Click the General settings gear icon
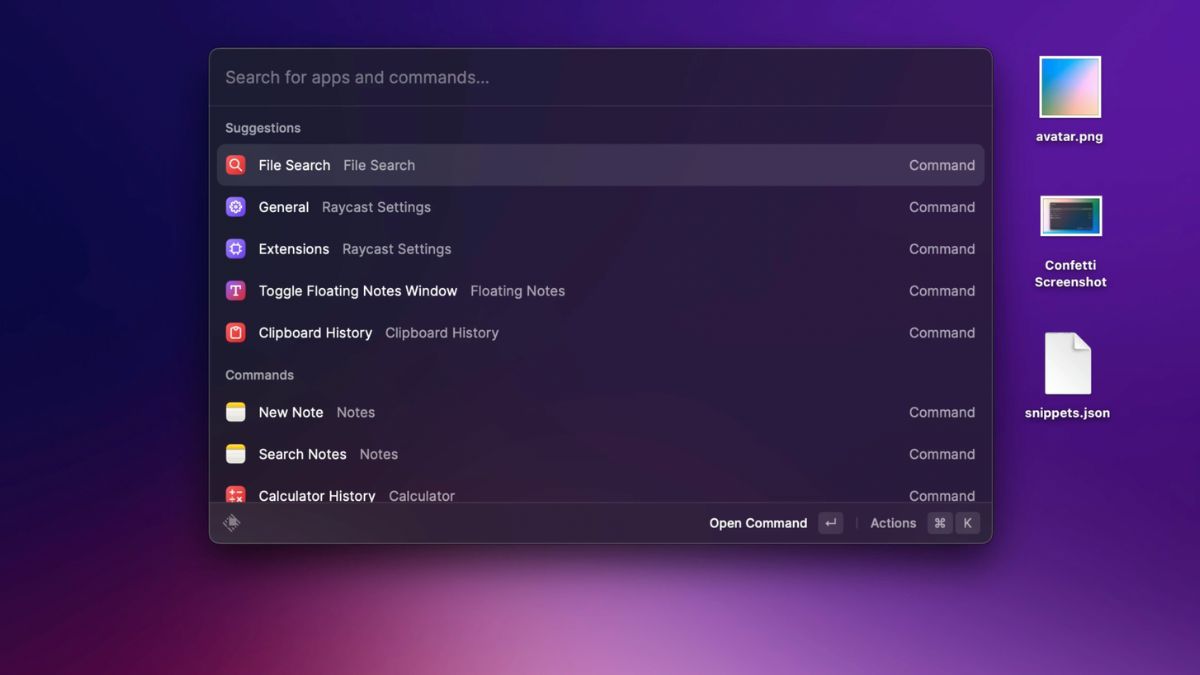Image resolution: width=1200 pixels, height=675 pixels. point(235,207)
